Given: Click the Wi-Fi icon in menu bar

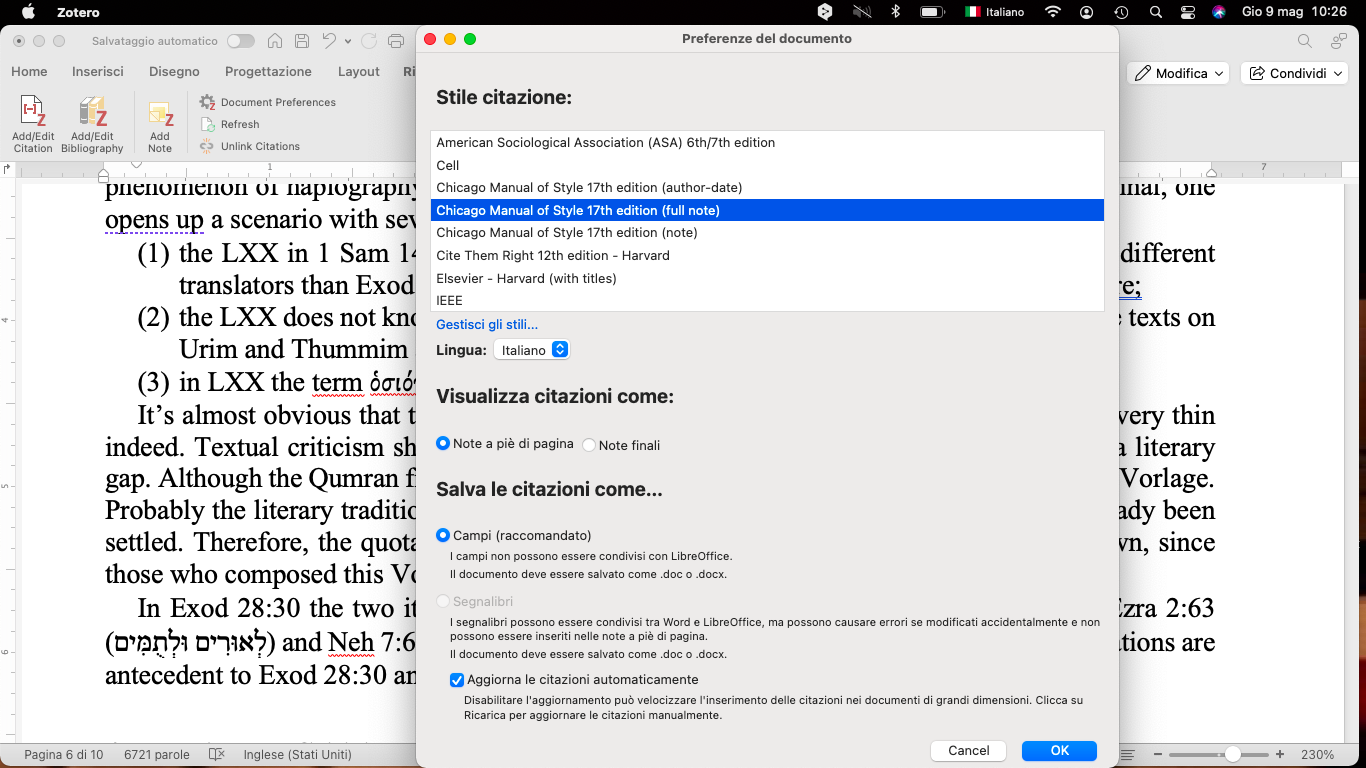Looking at the screenshot, I should click(1052, 12).
